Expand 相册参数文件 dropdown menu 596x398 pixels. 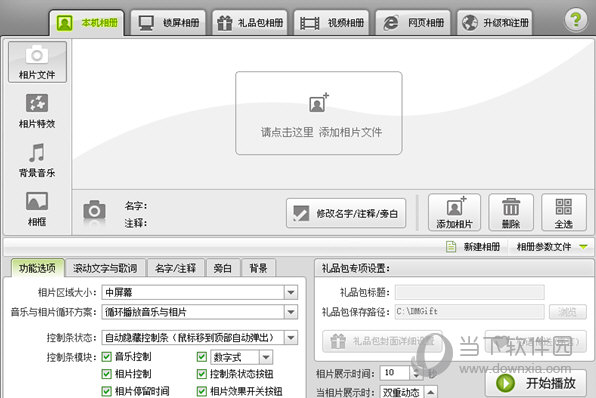[552, 247]
